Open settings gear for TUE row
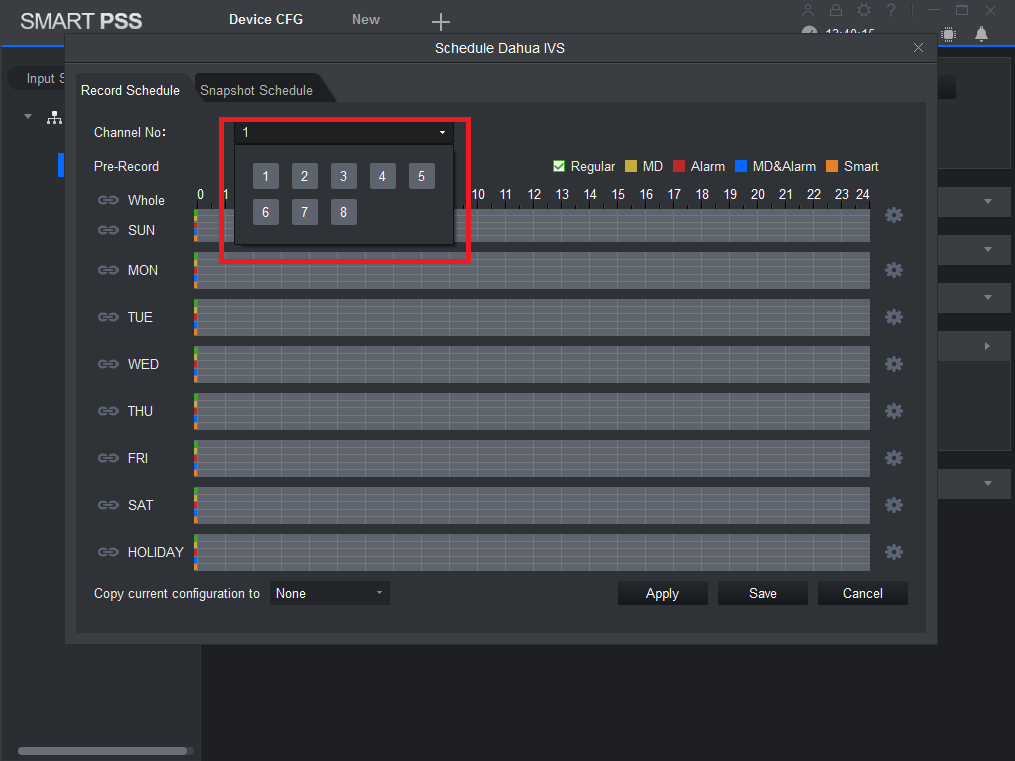The height and width of the screenshot is (761, 1015). coord(893,317)
